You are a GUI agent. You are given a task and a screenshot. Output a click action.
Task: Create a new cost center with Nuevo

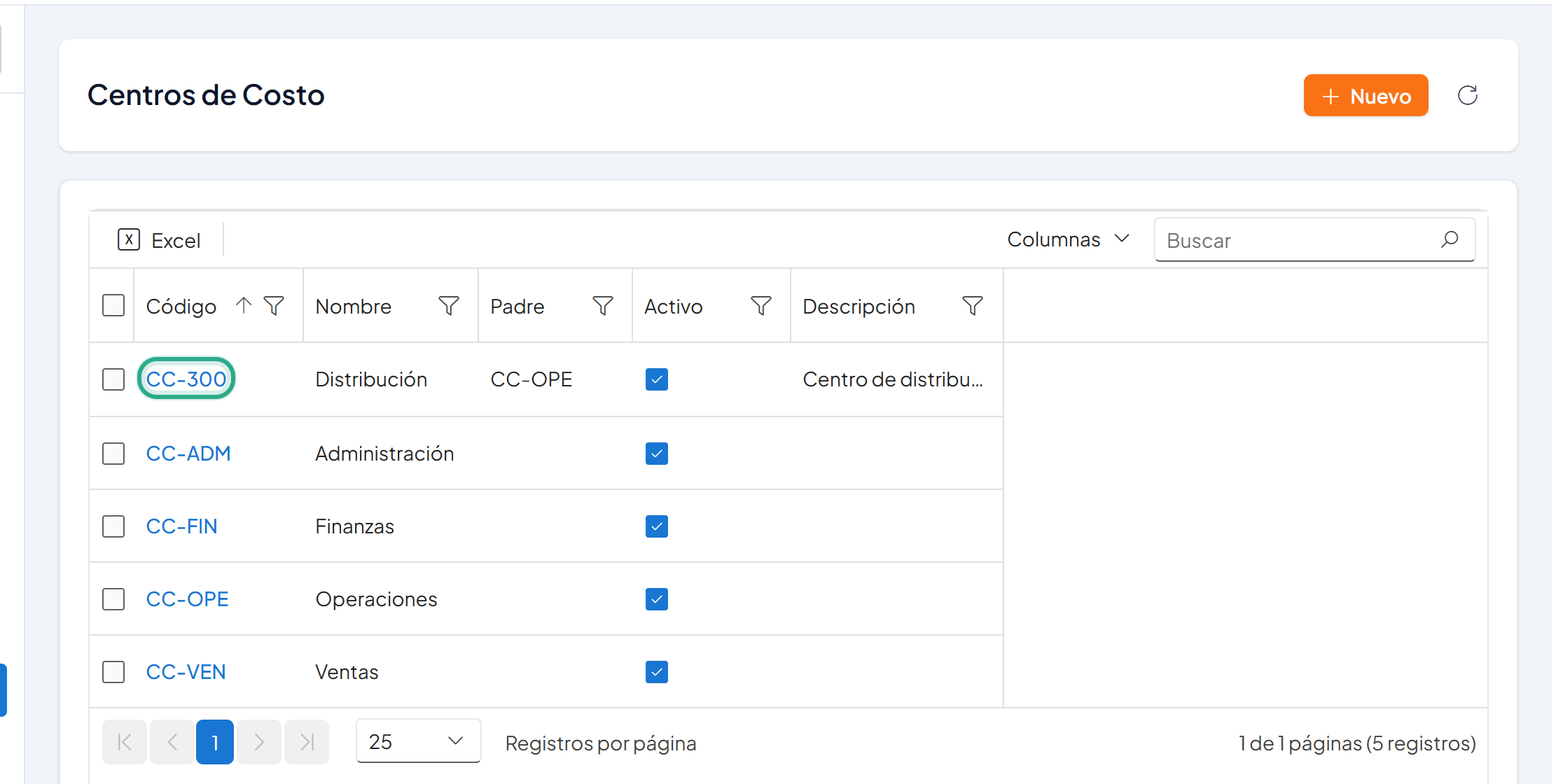[1366, 95]
